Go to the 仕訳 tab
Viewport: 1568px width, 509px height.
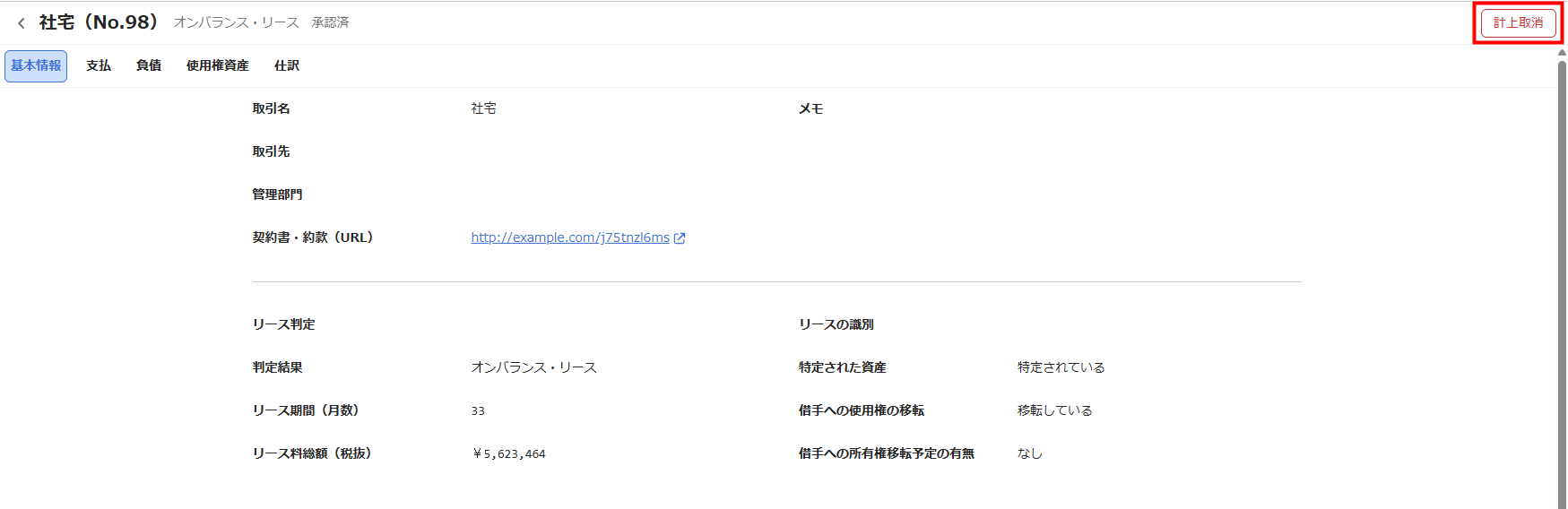point(287,66)
